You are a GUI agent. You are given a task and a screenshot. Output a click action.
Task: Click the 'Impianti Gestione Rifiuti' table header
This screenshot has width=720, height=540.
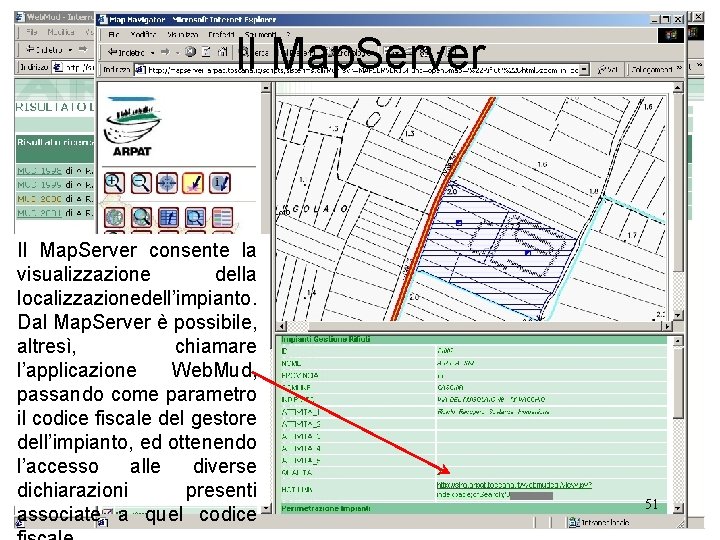tap(473, 340)
